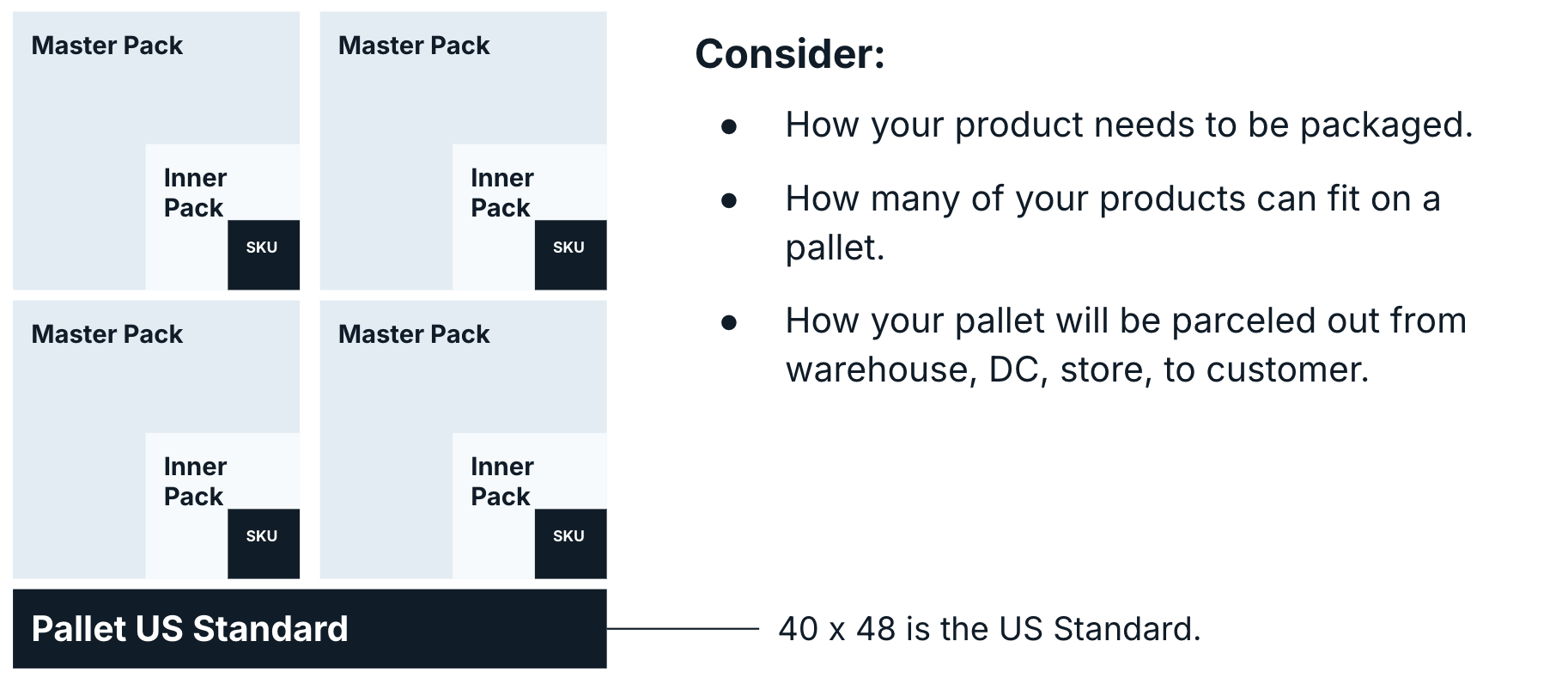Click the lower-right Inner Pack label
Image resolution: width=1568 pixels, height=684 pixels.
(501, 481)
